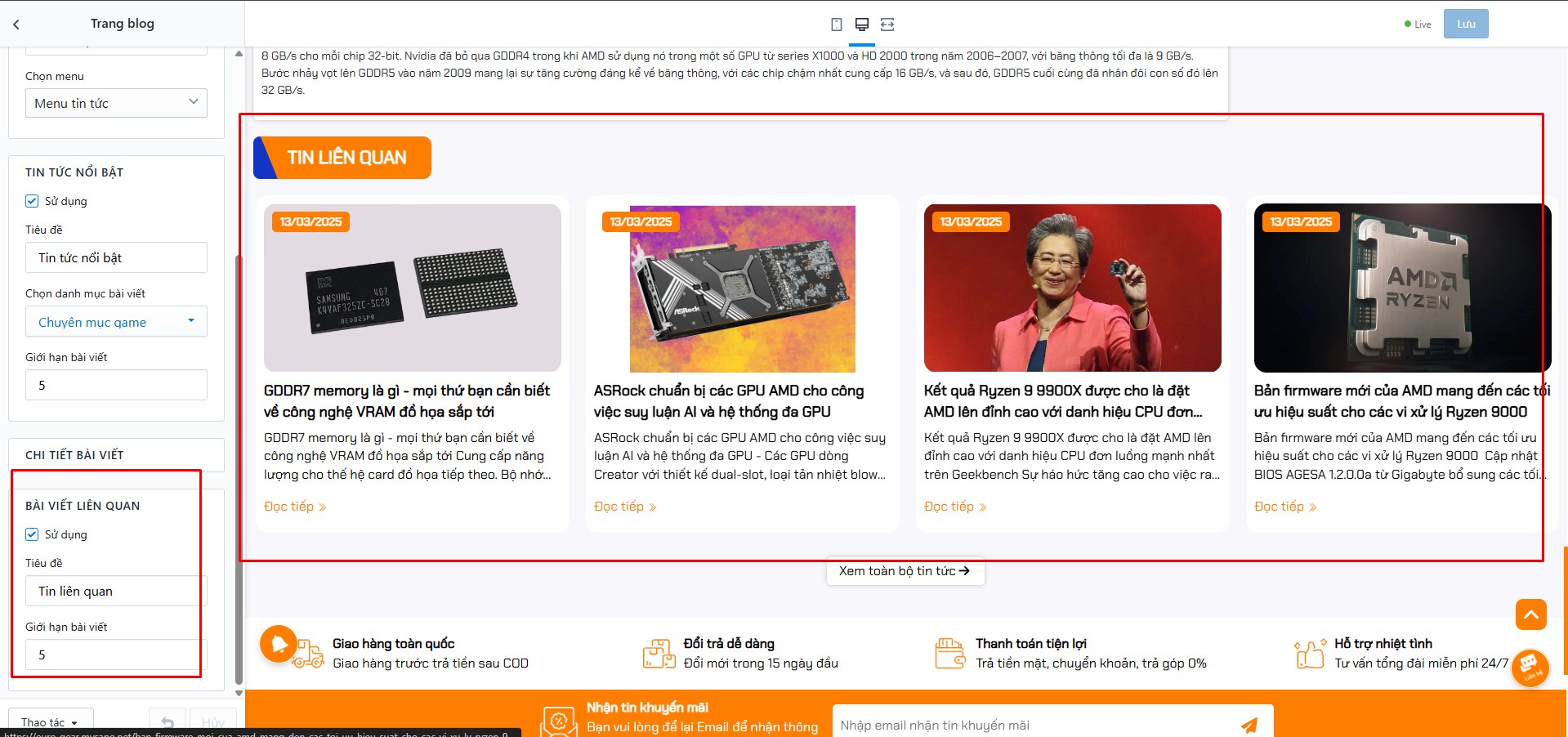This screenshot has height=737, width=1568.
Task: Click the sidebar scrollbar down arrow
Action: pos(239,693)
